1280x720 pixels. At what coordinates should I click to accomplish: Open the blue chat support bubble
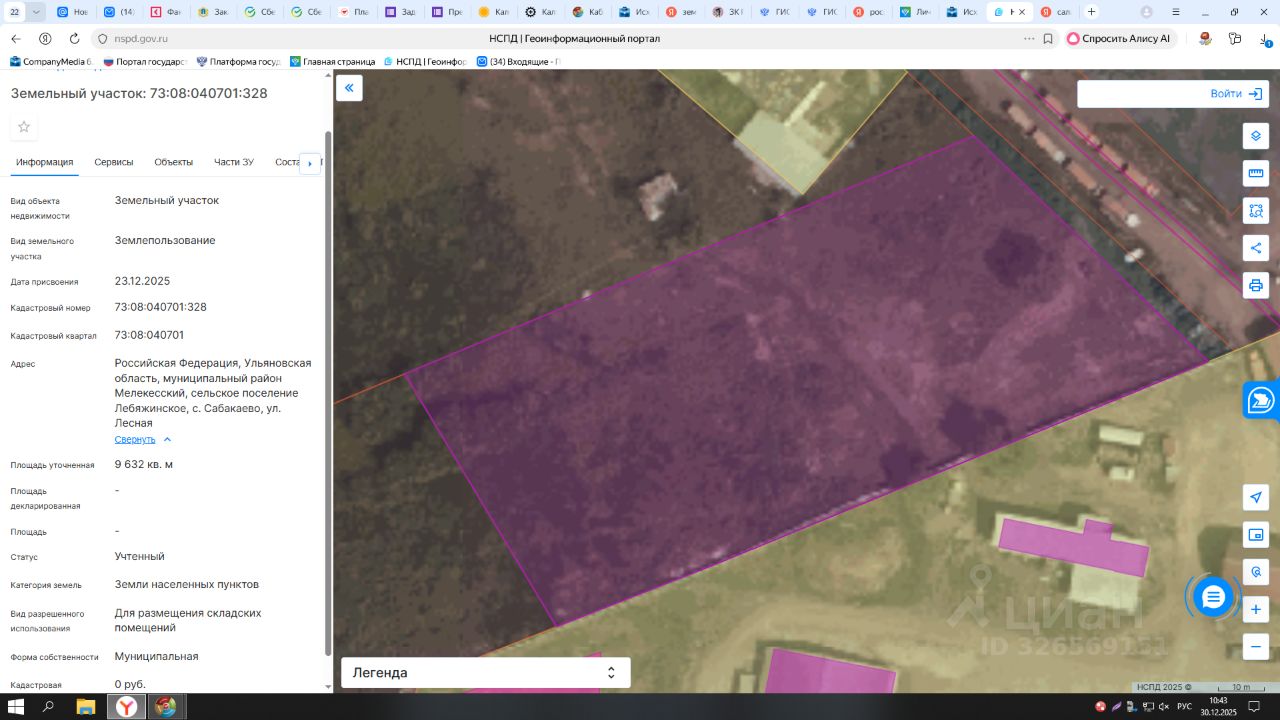[x=1213, y=597]
